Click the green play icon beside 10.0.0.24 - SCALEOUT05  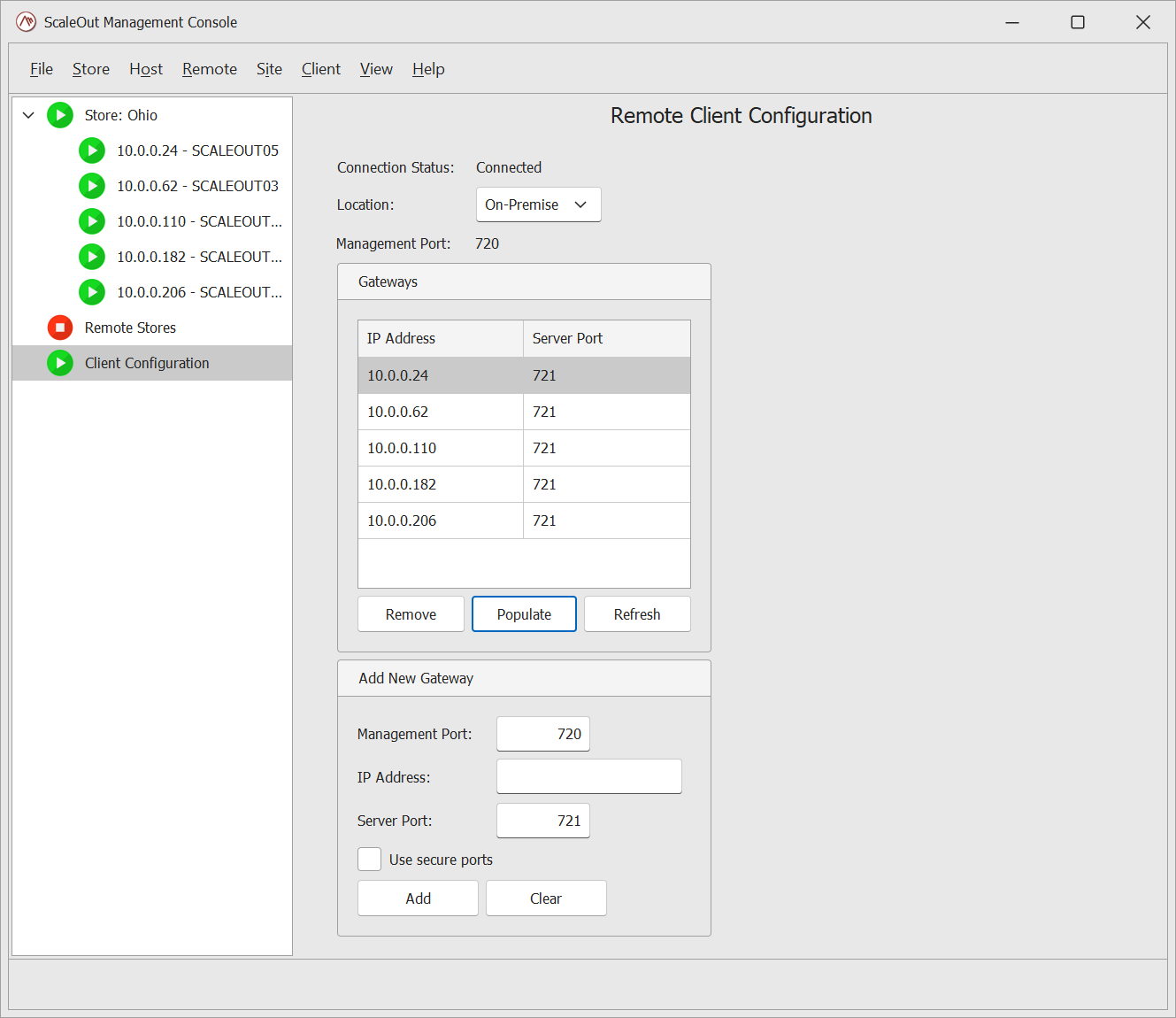click(x=92, y=150)
